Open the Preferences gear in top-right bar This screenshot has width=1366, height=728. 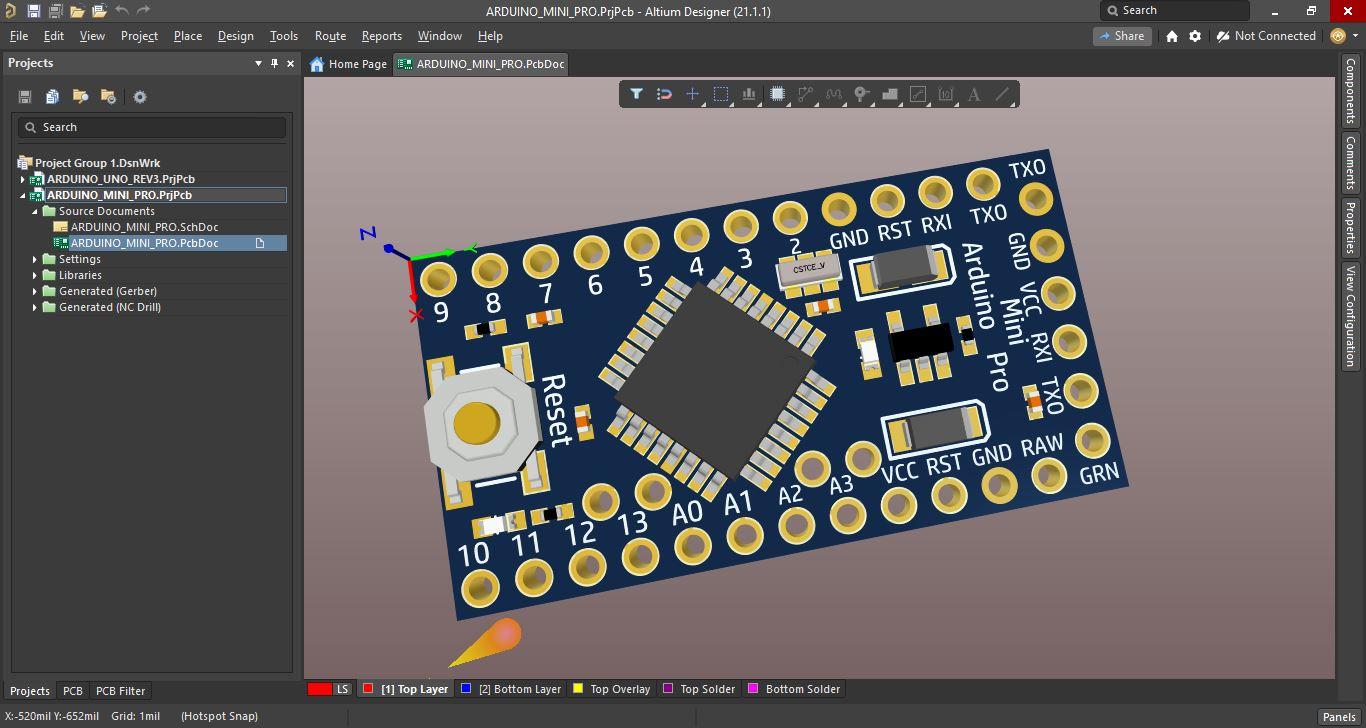tap(1195, 36)
